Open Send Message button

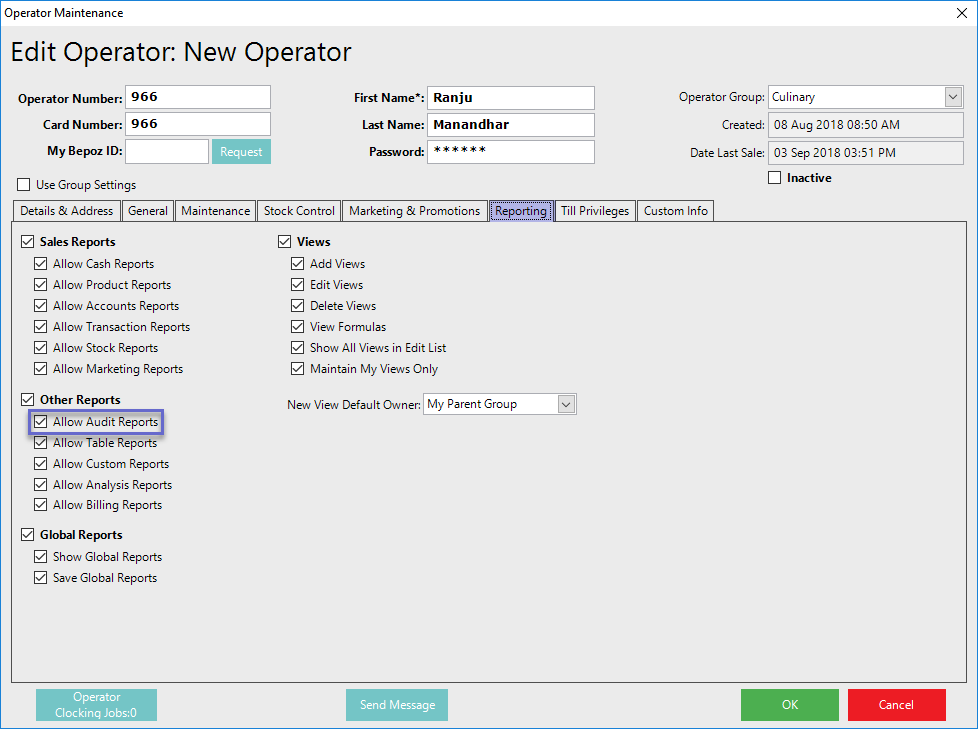tap(397, 705)
